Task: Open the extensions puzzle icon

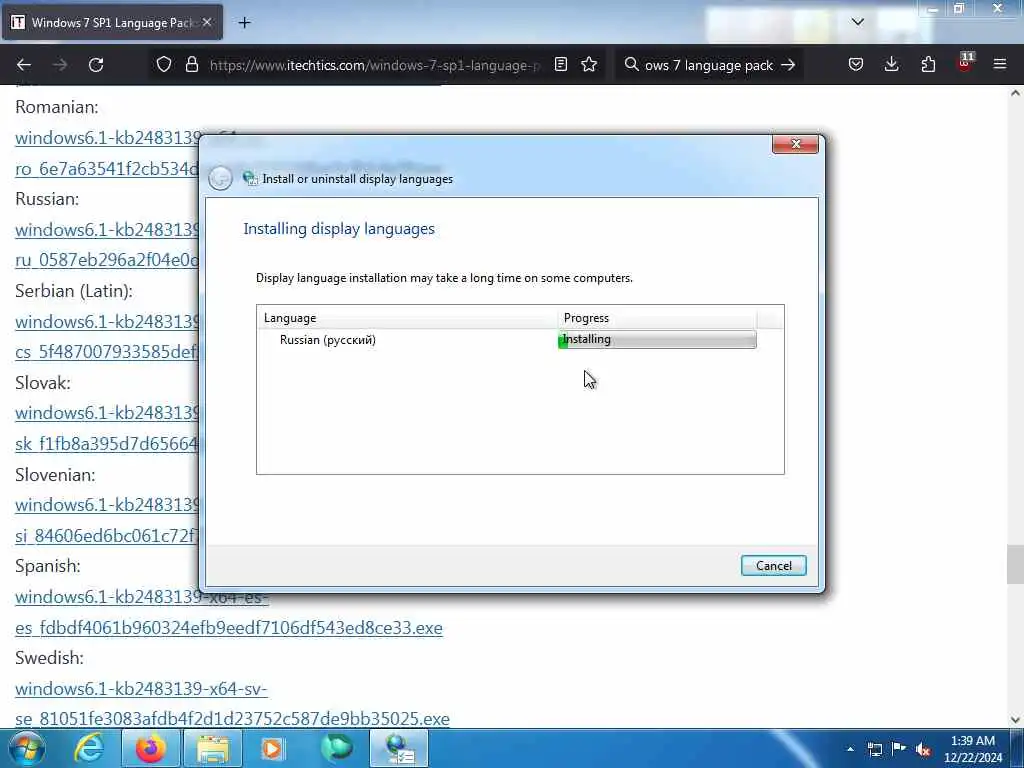Action: 928,65
